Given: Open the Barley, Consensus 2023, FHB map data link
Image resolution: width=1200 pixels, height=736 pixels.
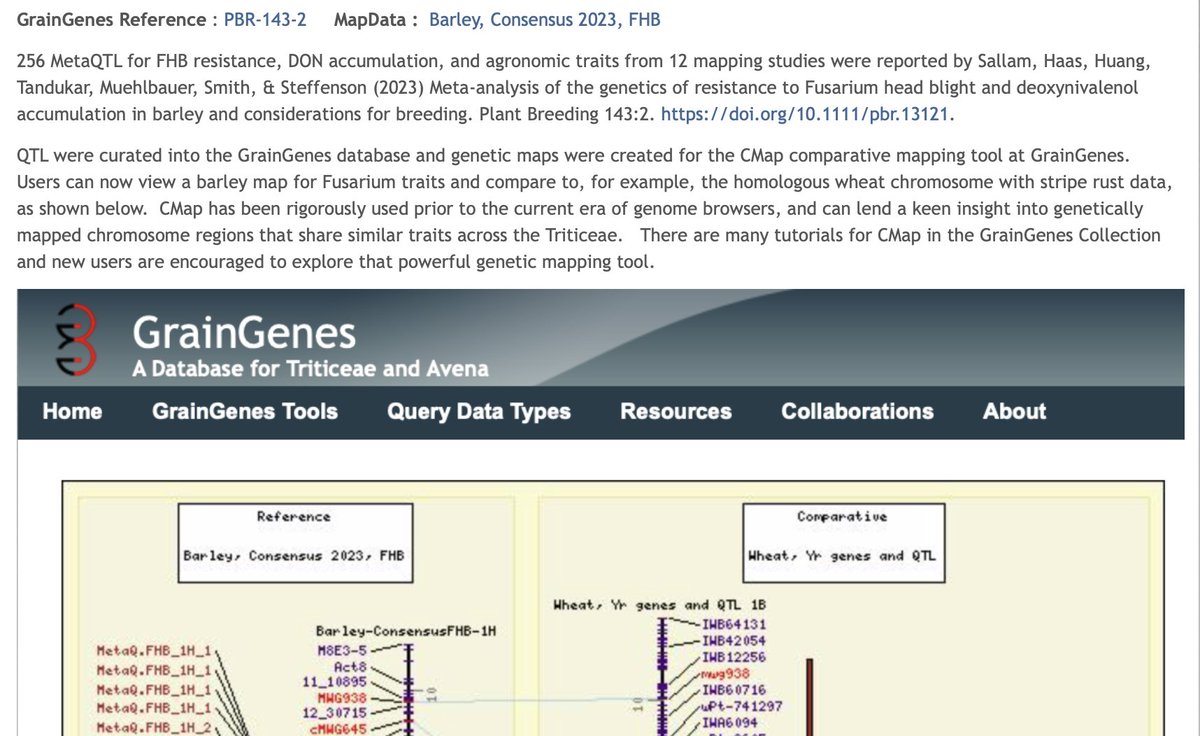Looking at the screenshot, I should (x=544, y=19).
